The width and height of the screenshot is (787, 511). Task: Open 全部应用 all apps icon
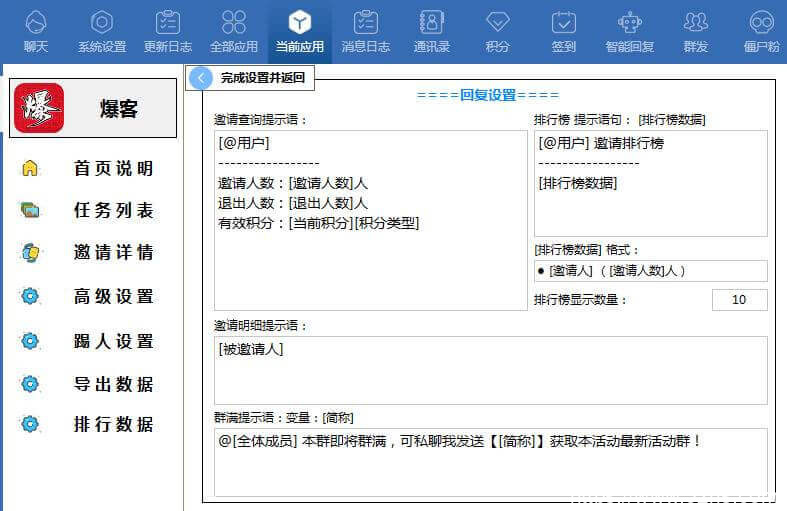(x=234, y=24)
